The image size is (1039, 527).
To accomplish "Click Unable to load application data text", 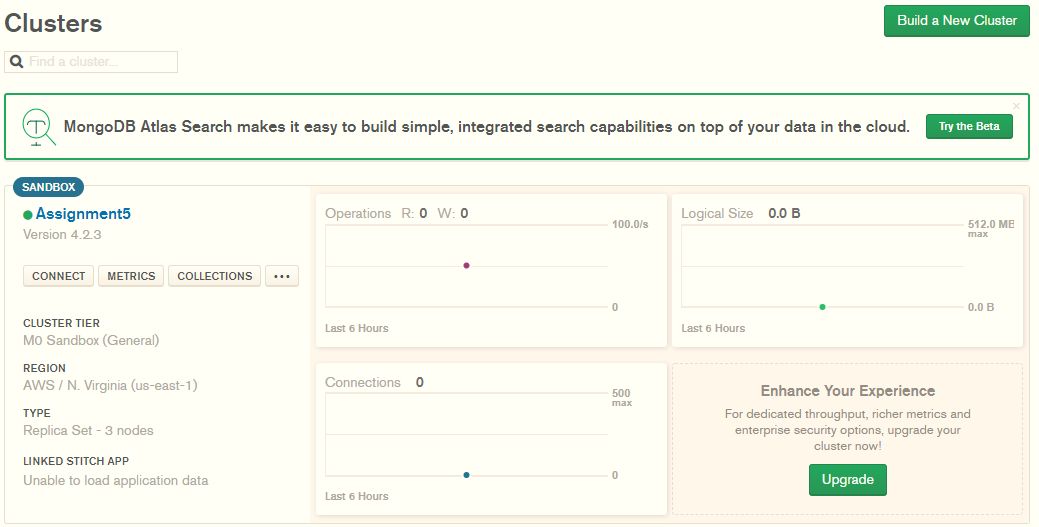I will click(x=115, y=481).
